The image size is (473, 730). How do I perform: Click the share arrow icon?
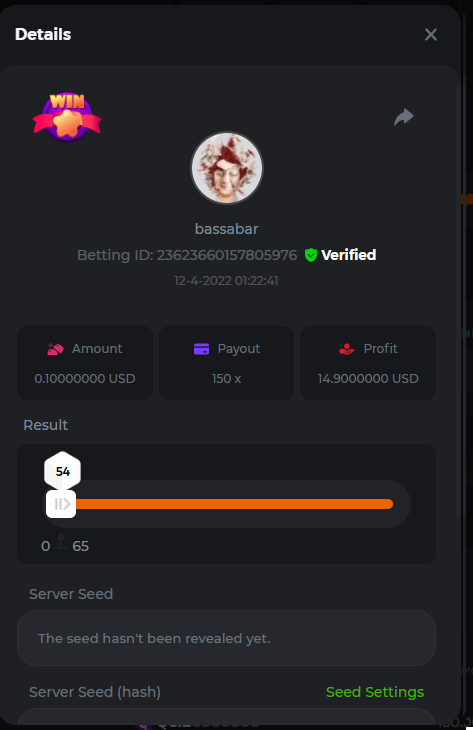[404, 117]
